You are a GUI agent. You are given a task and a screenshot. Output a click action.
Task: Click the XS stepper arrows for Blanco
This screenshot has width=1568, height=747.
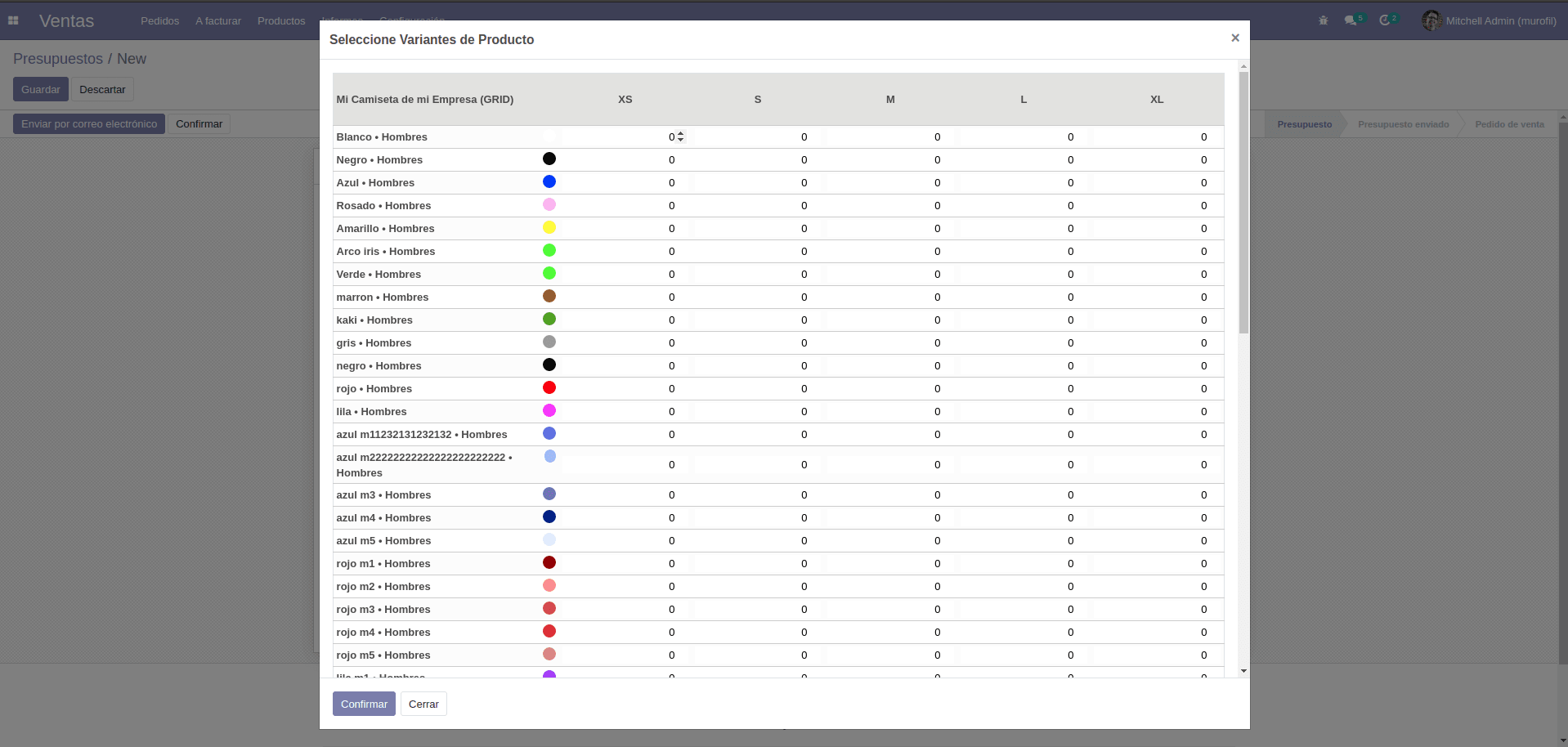pyautogui.click(x=681, y=136)
